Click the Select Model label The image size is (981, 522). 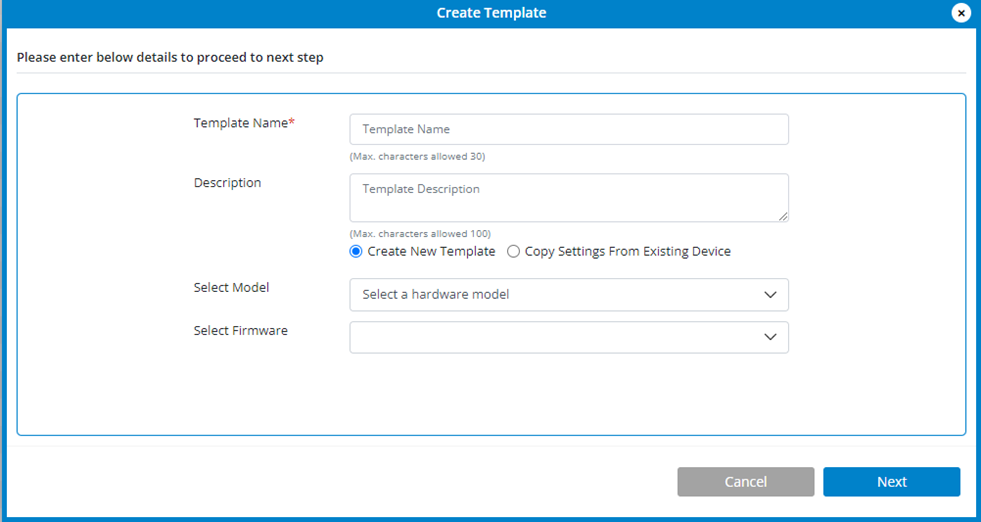pos(231,288)
